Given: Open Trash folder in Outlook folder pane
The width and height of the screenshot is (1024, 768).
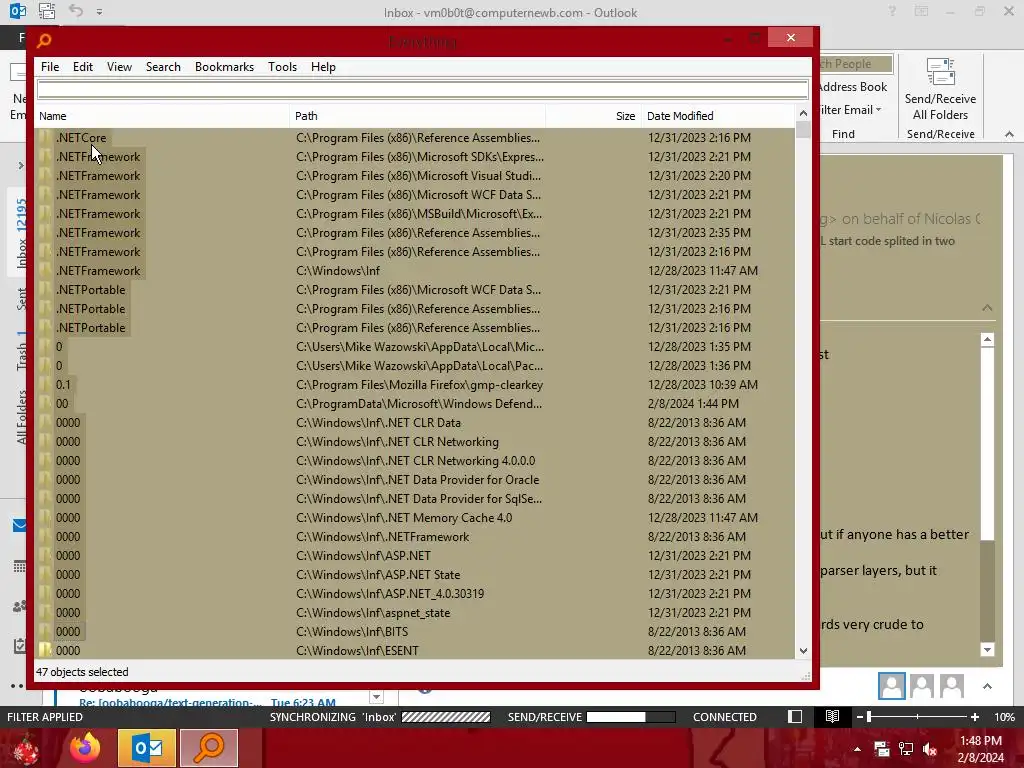Looking at the screenshot, I should [21, 351].
